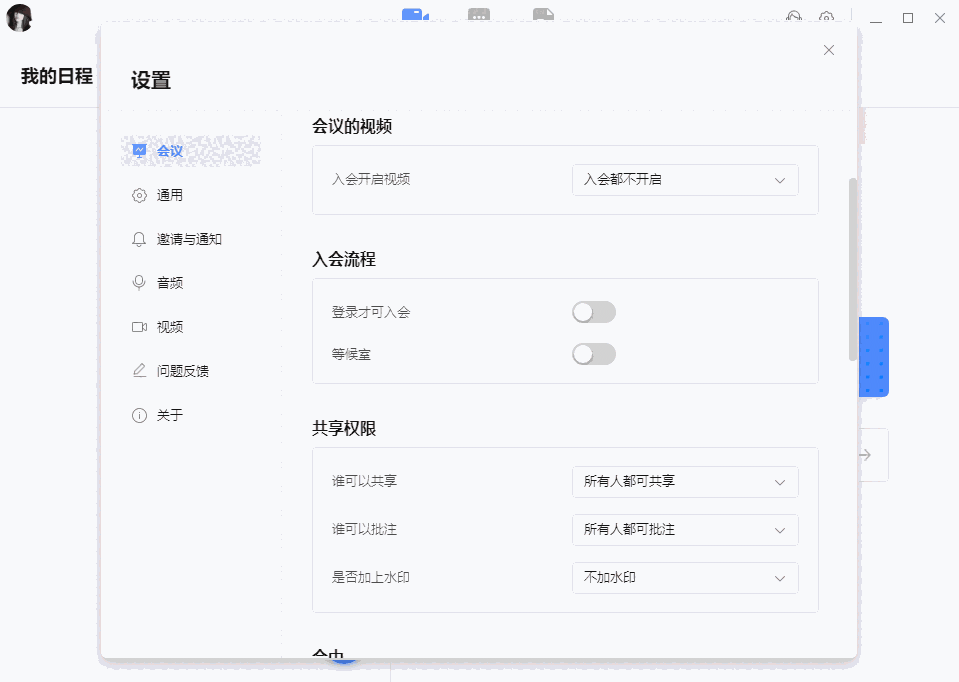959x682 pixels.
Task: Open the 入会都不开启 video dropdown
Action: pos(685,180)
